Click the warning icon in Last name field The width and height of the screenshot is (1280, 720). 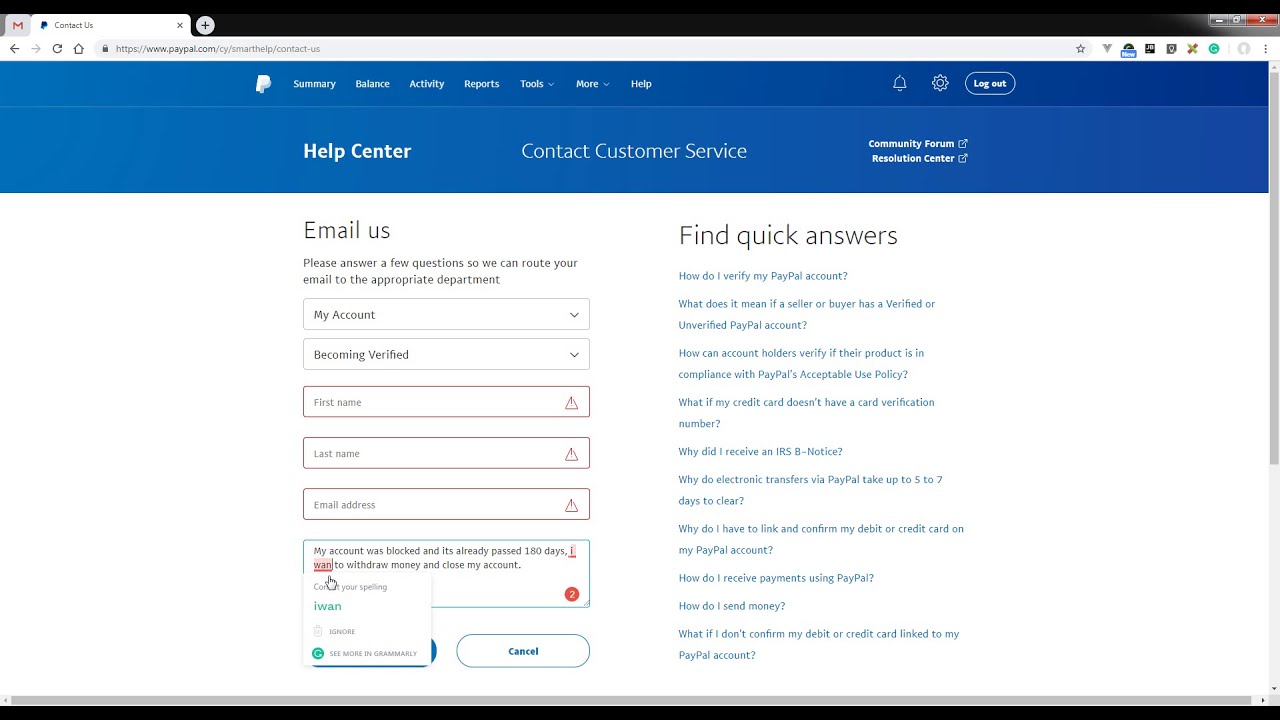(572, 454)
